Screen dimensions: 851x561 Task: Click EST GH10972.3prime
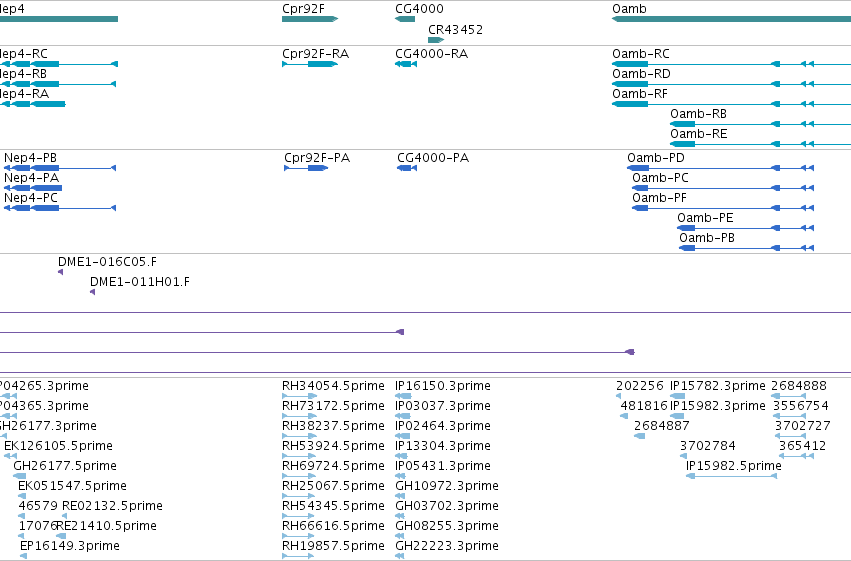[446, 486]
